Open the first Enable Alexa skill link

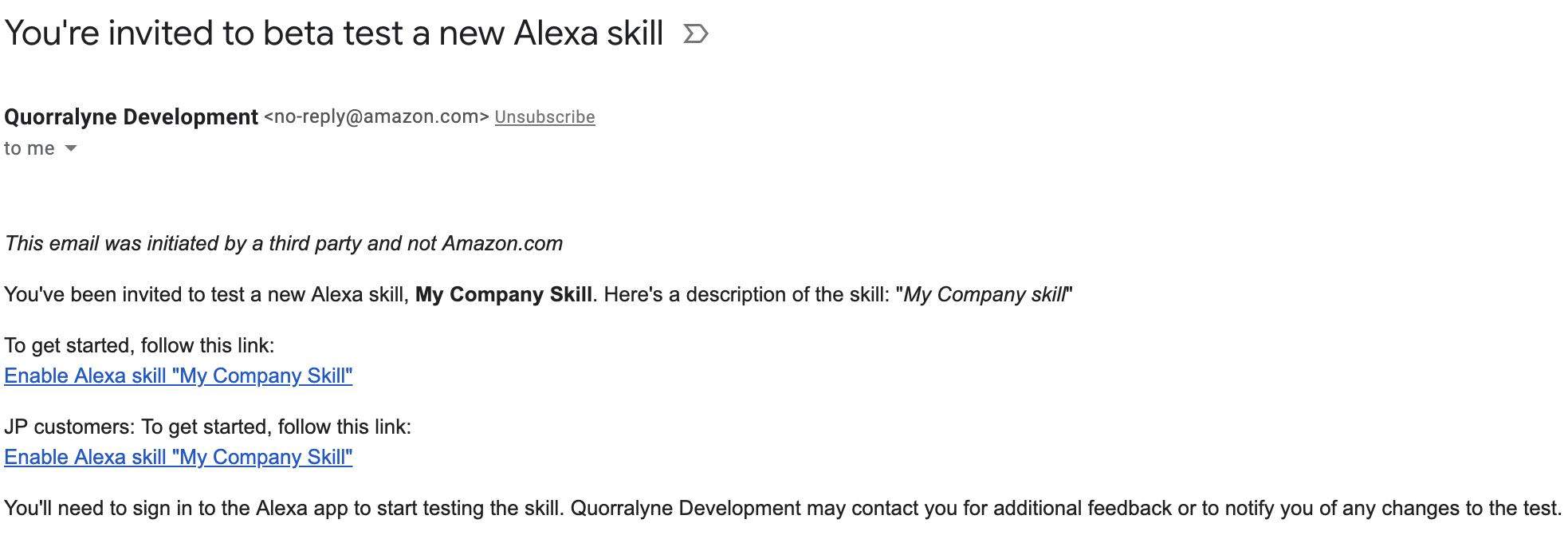pos(178,376)
